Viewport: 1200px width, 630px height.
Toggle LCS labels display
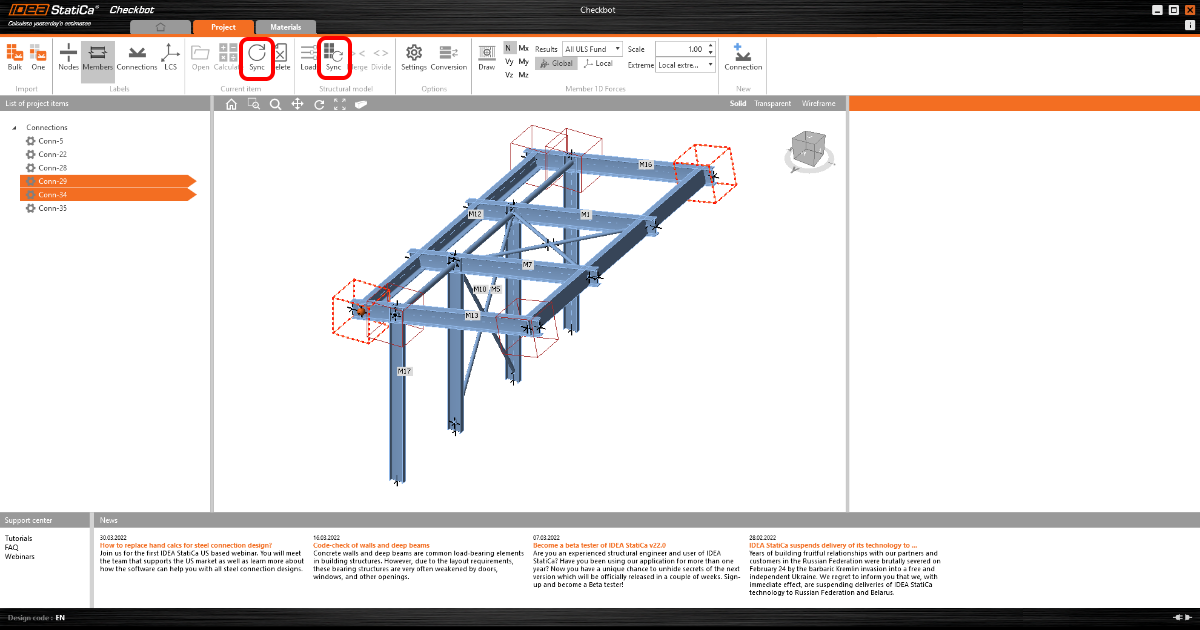171,56
